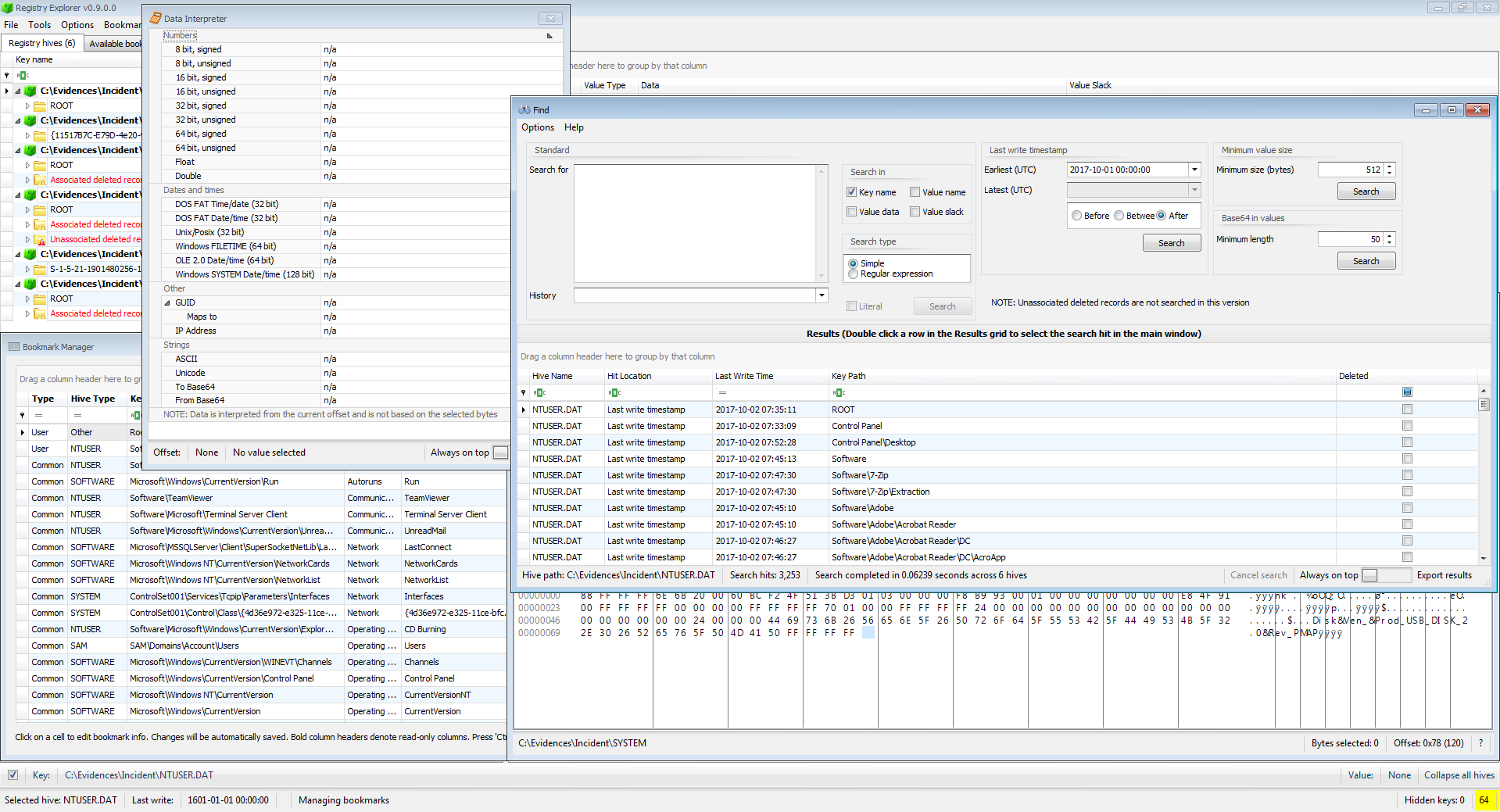The image size is (1500, 812).
Task: Click the {11517B7C-E79D folder icon
Action: (x=40, y=135)
